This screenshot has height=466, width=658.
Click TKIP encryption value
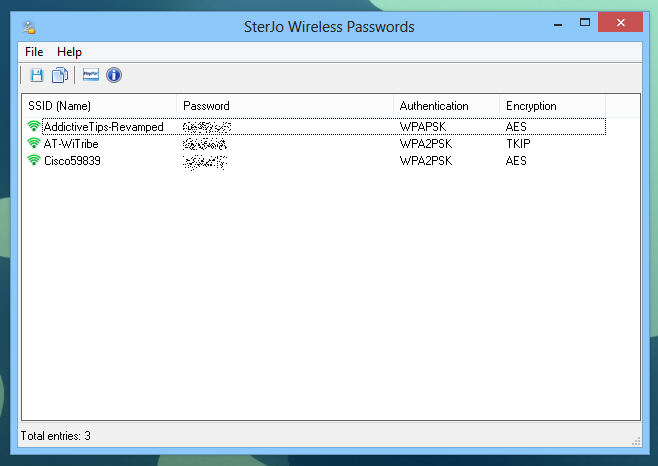(518, 144)
